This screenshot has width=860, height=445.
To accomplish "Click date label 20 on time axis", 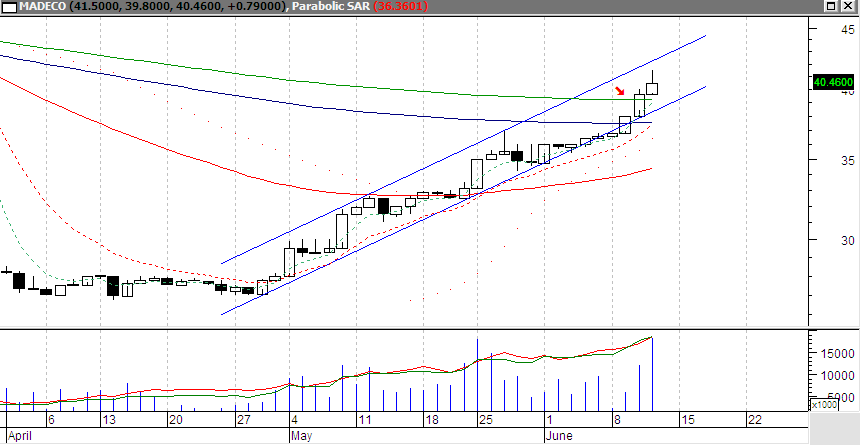I will 176,420.
